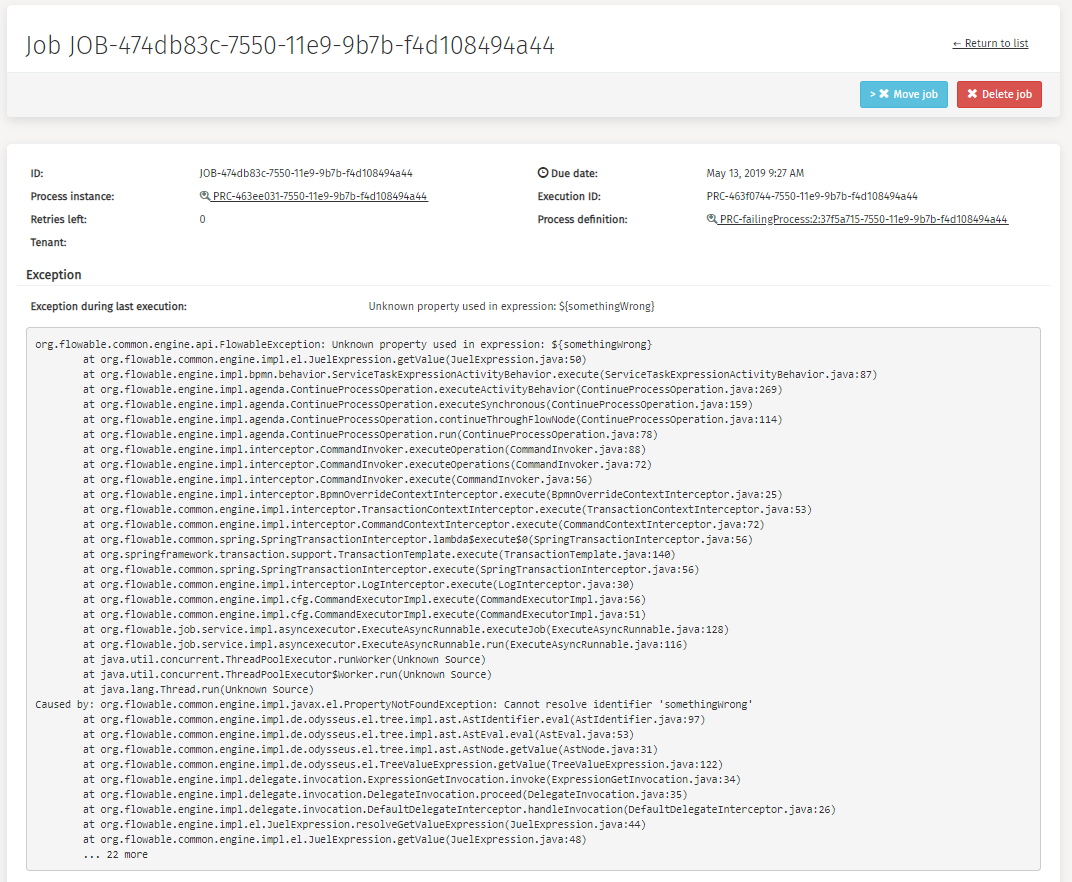
Task: Open process instance PRC-463ee031 link
Action: click(x=320, y=197)
